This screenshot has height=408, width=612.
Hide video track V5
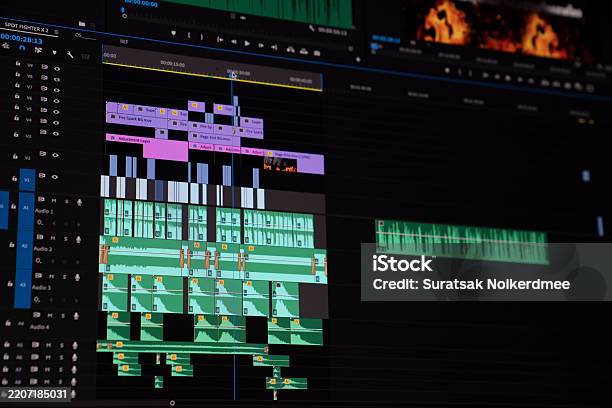[x=57, y=112]
